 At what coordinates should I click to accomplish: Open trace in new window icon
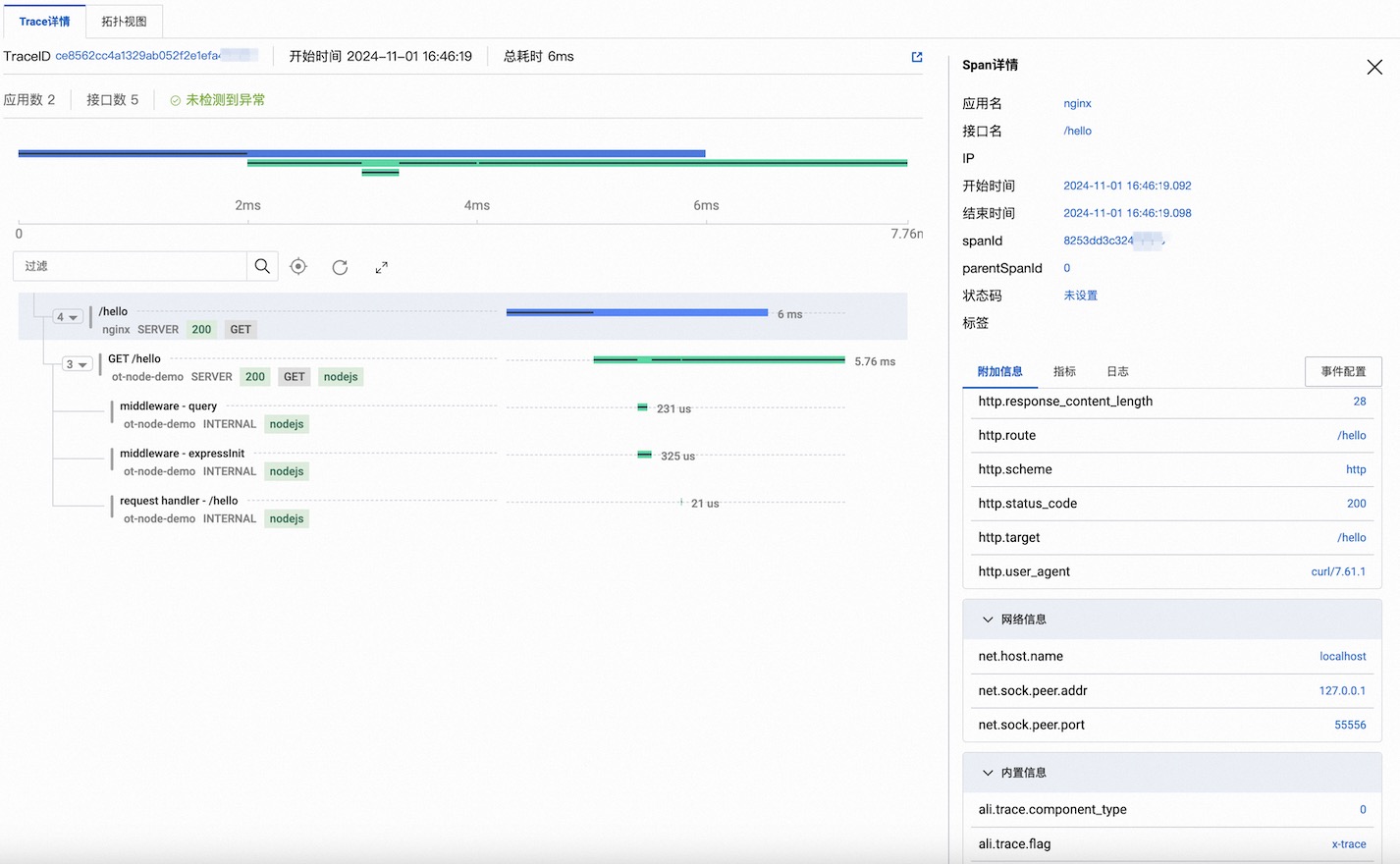pos(917,57)
